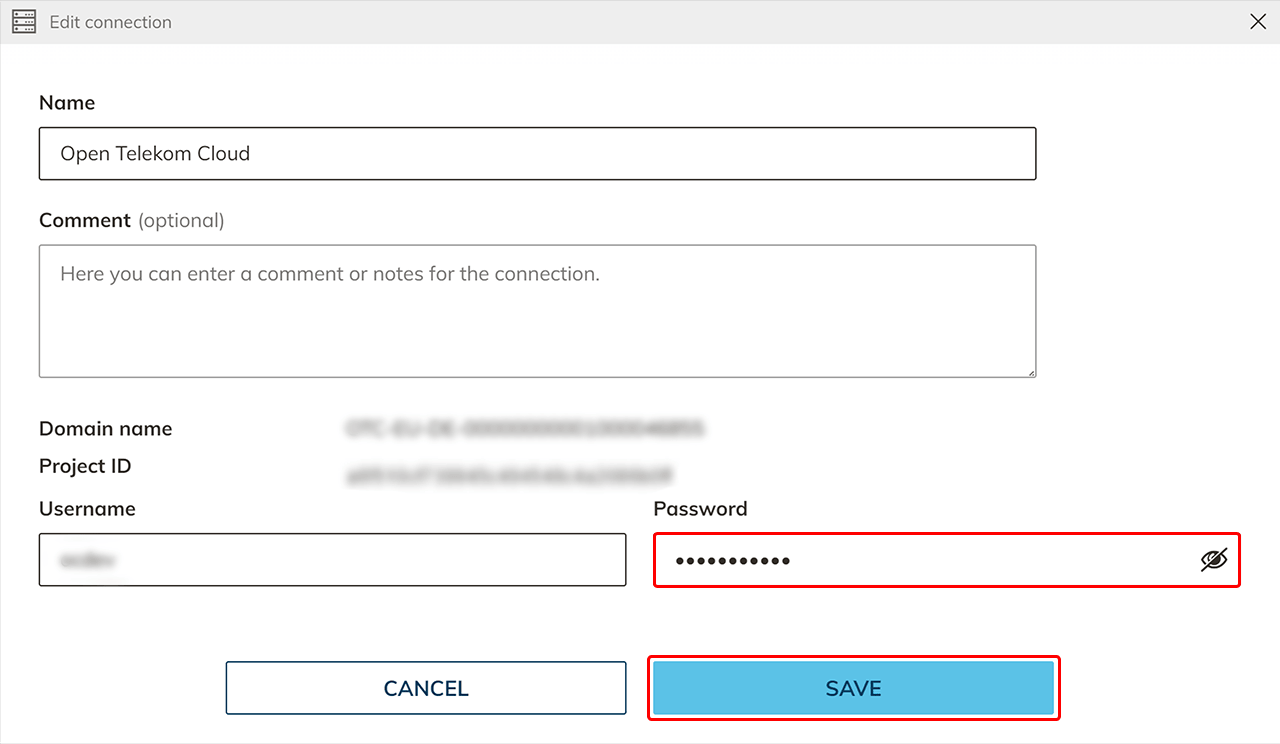Screen dimensions: 1280x744
Task: Click the server icon in the title bar
Action: (24, 22)
